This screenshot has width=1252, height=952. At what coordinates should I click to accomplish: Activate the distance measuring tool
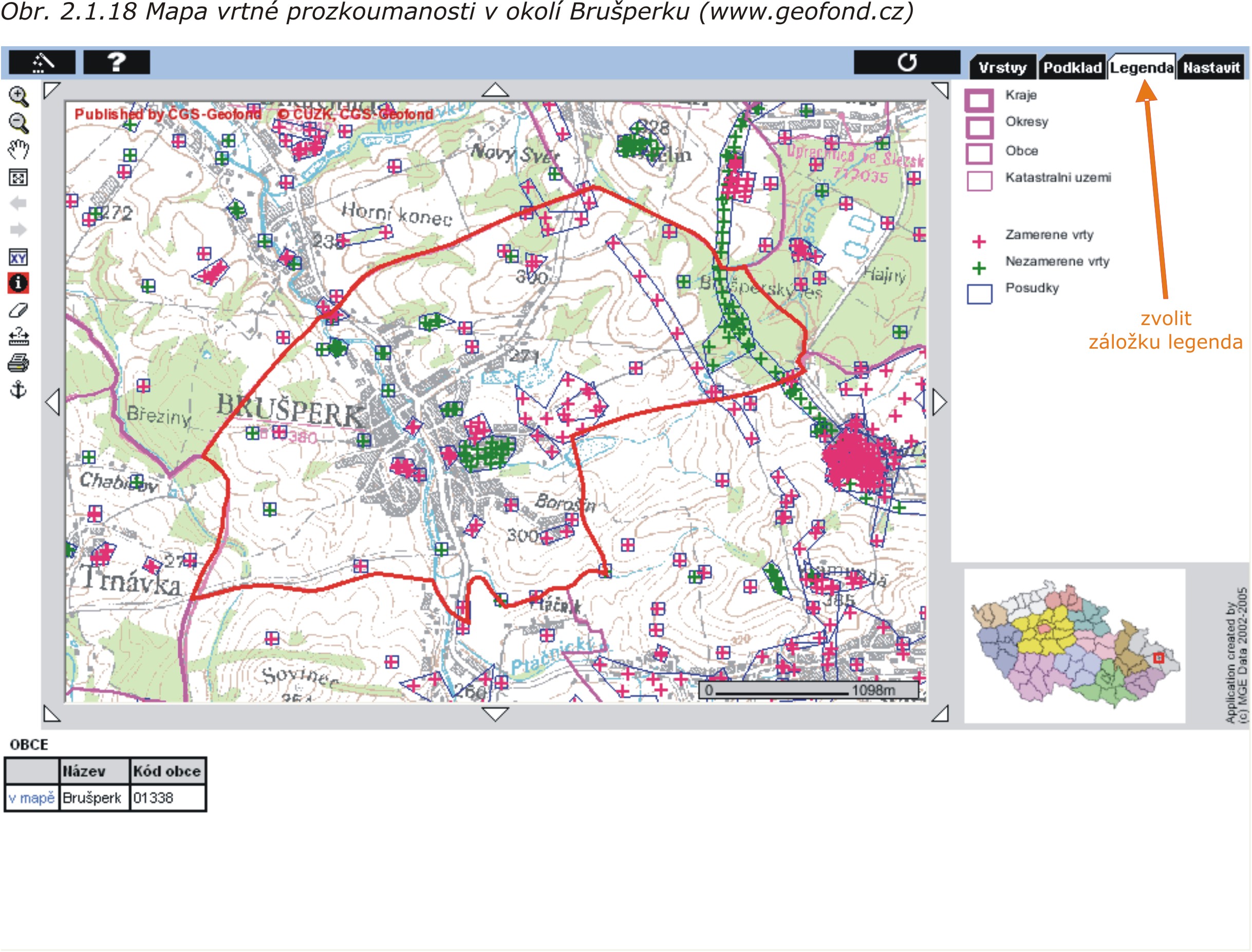pyautogui.click(x=18, y=337)
